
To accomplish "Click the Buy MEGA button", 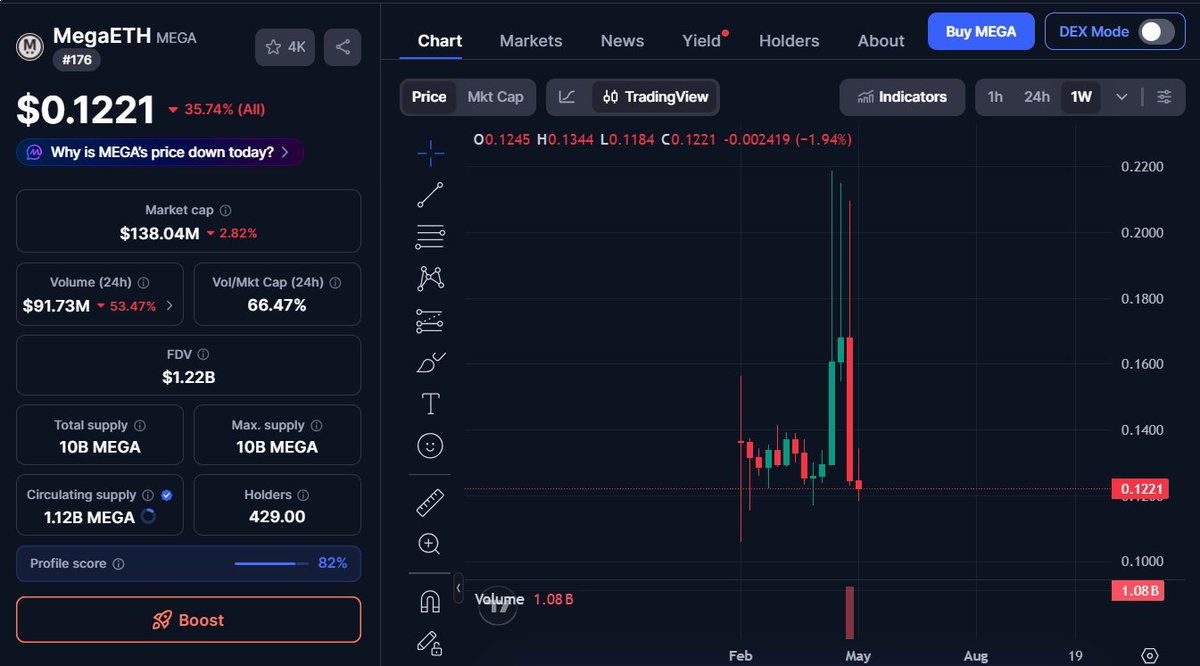I will tap(981, 31).
